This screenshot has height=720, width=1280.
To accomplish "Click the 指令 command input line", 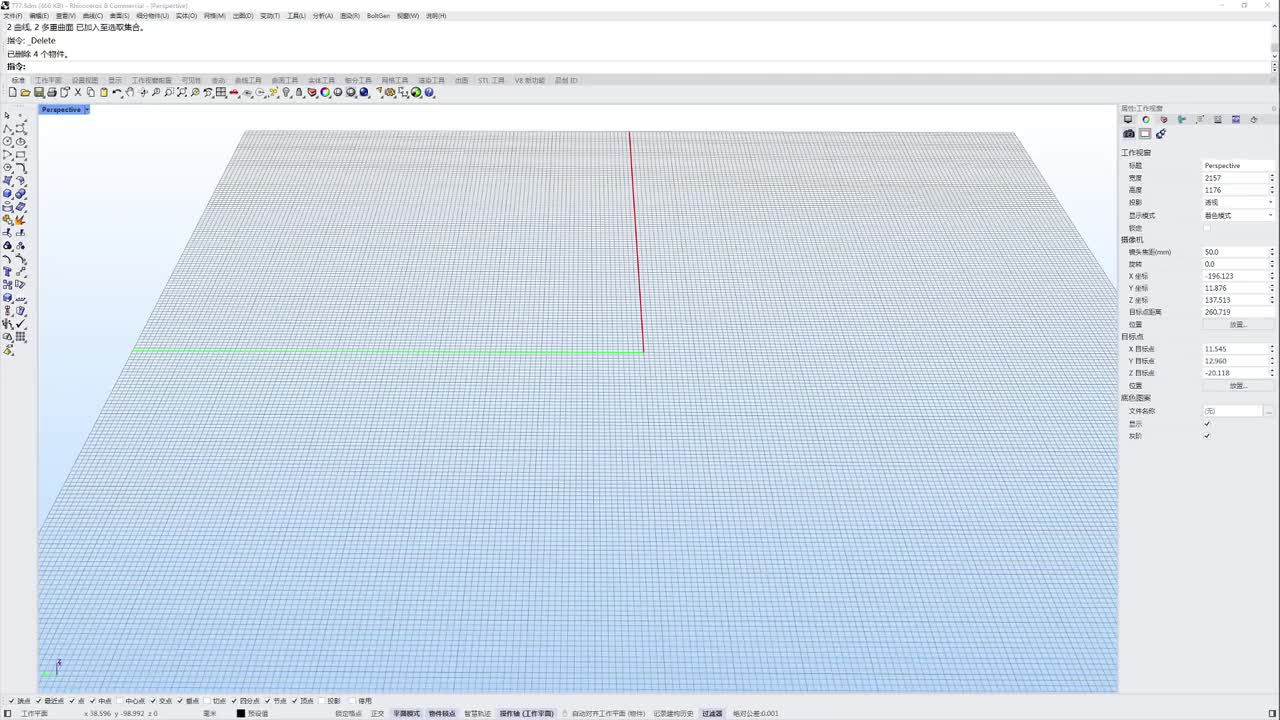I will pyautogui.click(x=640, y=67).
